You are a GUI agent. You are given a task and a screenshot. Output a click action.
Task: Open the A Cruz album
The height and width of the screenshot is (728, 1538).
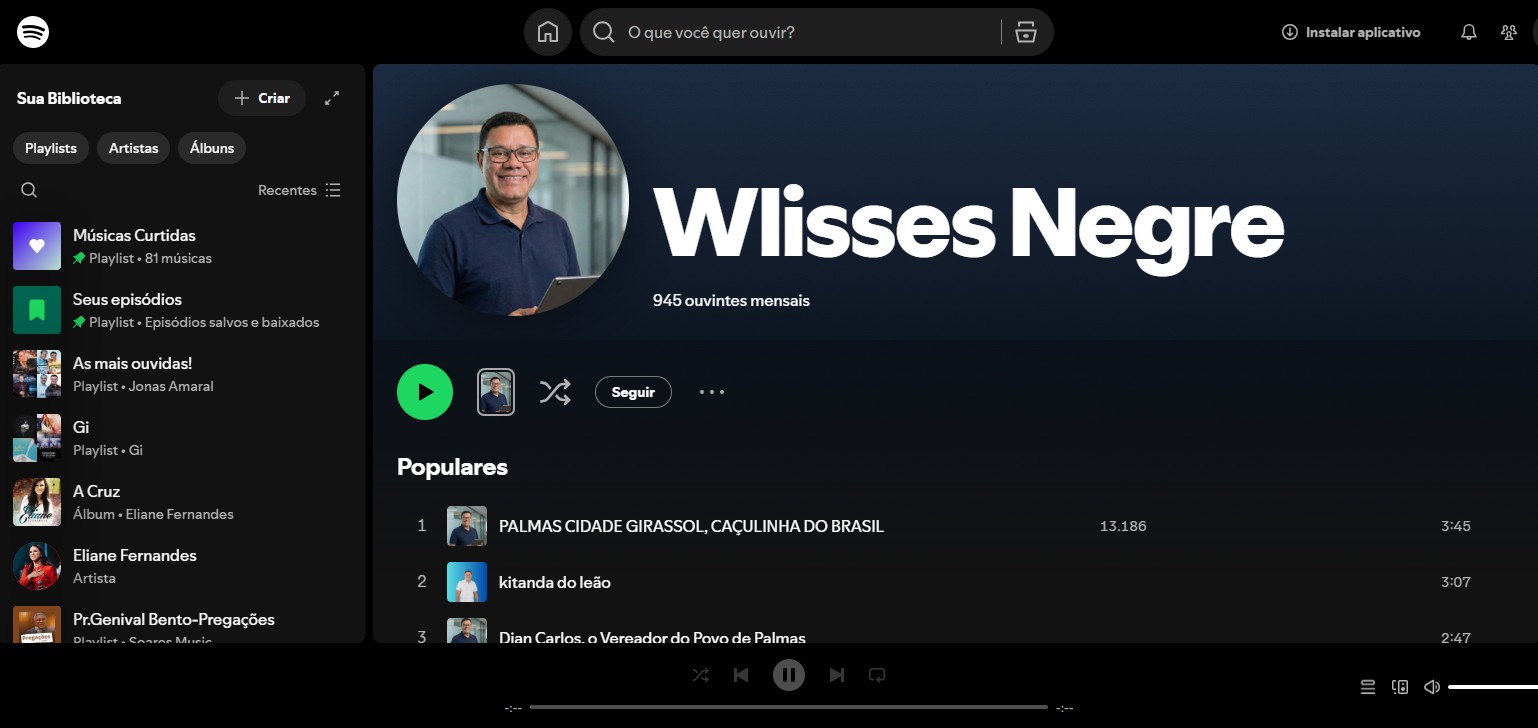183,502
